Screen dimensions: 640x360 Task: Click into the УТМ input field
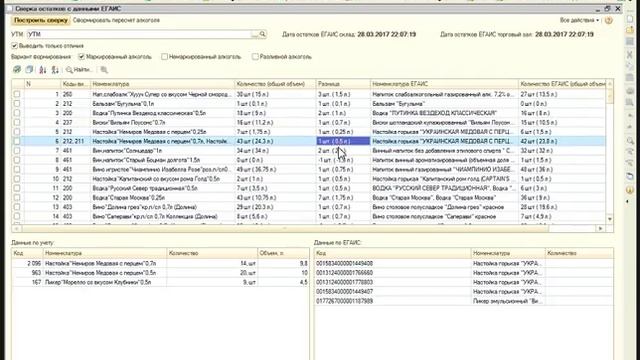pos(139,35)
